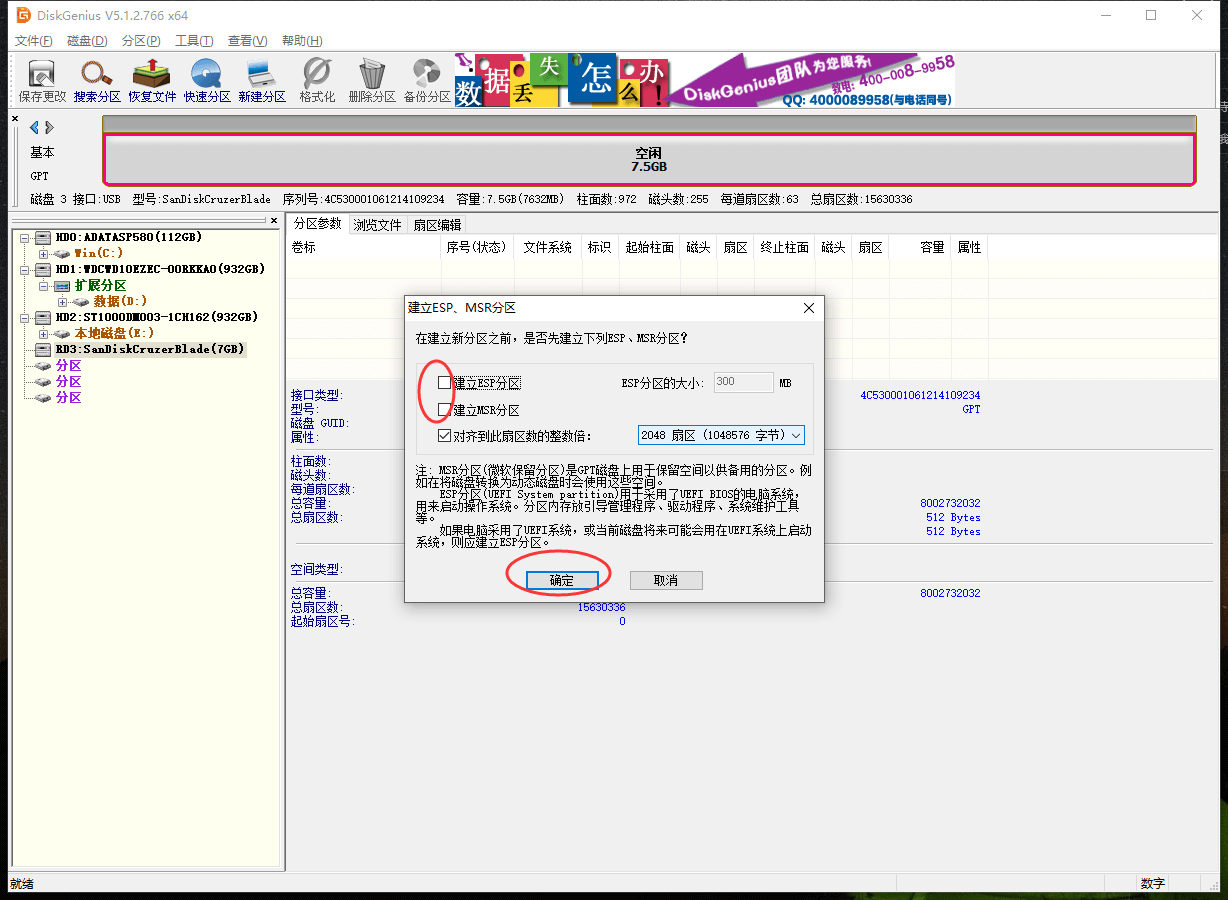Viewport: 1228px width, 900px height.
Task: Enable the 建立ESP分区 checkbox
Action: 444,383
